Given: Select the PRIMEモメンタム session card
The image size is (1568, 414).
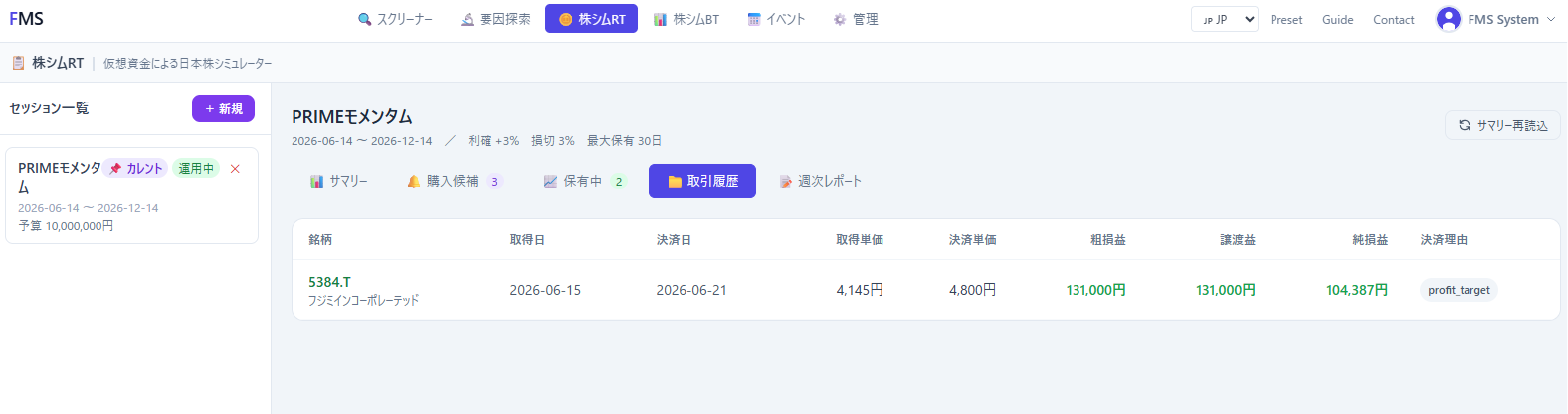Looking at the screenshot, I should click(x=131, y=195).
